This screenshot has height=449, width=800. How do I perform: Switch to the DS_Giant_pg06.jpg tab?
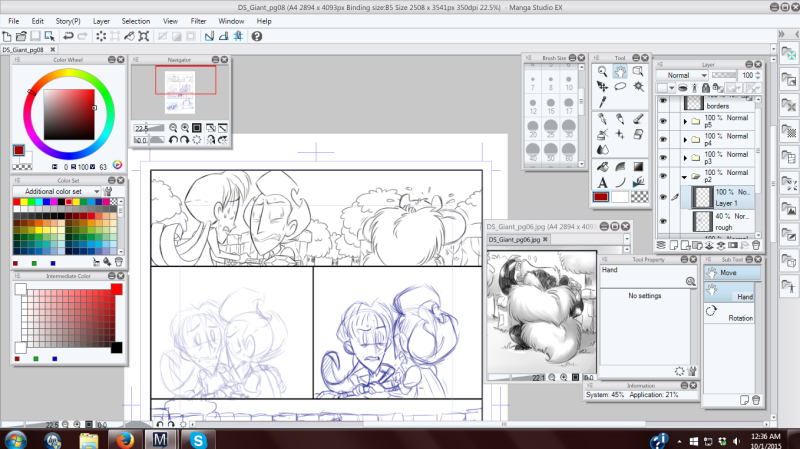click(x=514, y=240)
